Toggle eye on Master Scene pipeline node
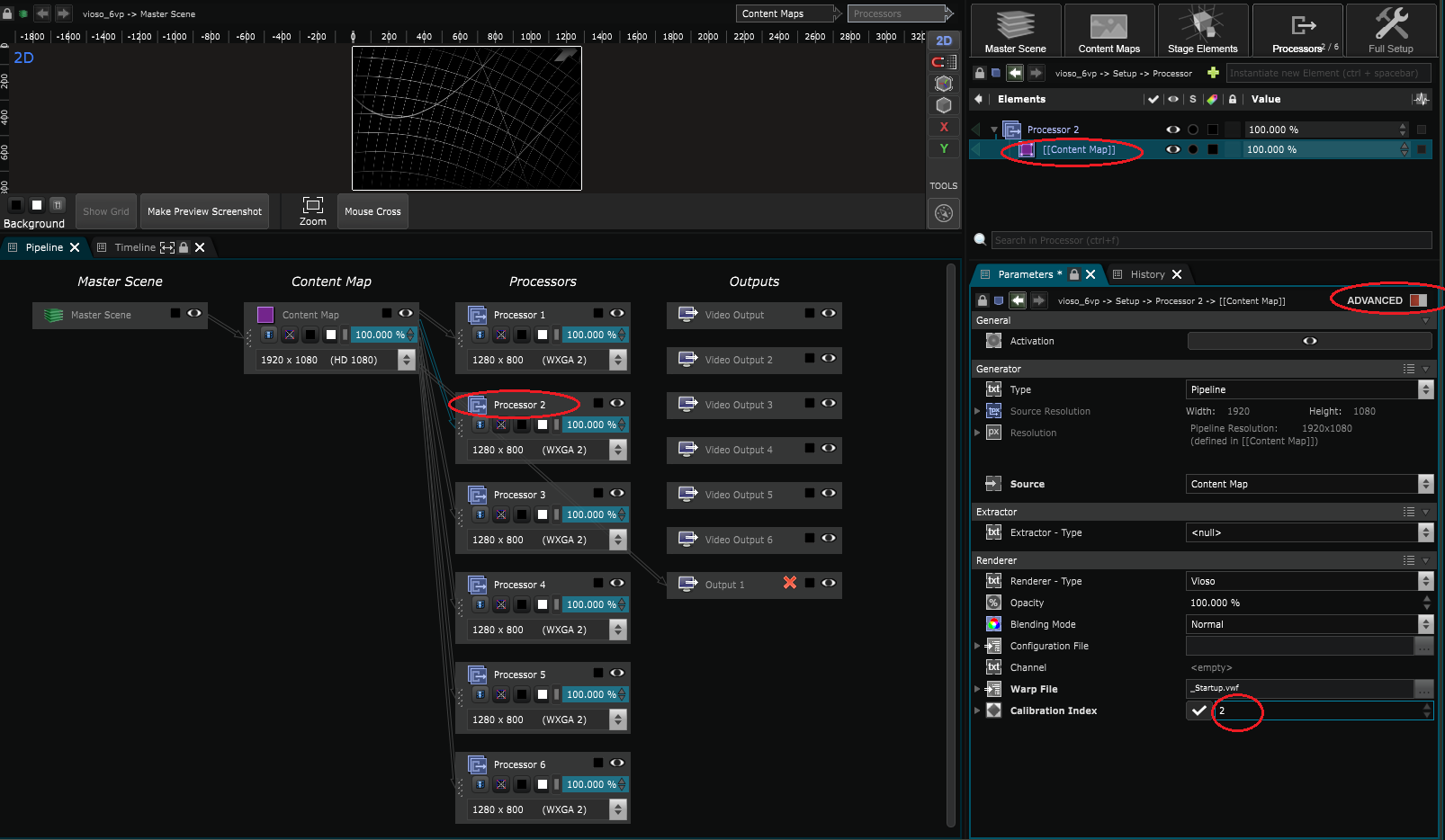 point(194,313)
